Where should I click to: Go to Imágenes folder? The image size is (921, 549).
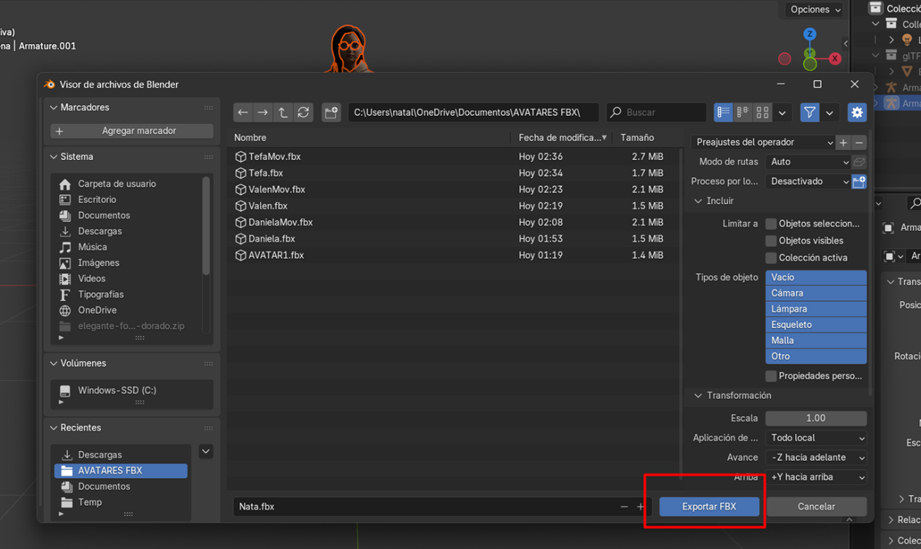(x=99, y=263)
